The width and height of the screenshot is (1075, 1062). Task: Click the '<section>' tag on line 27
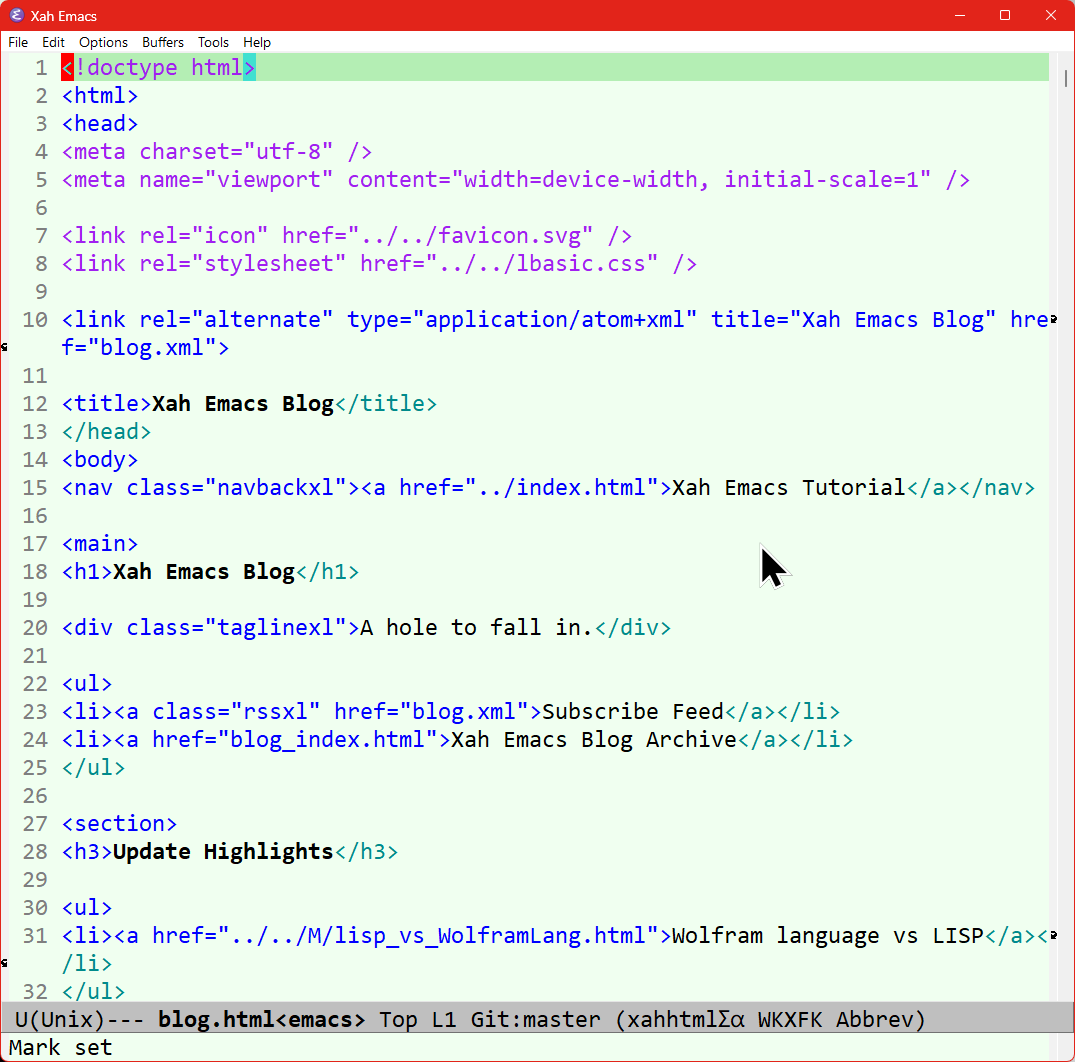pyautogui.click(x=119, y=823)
